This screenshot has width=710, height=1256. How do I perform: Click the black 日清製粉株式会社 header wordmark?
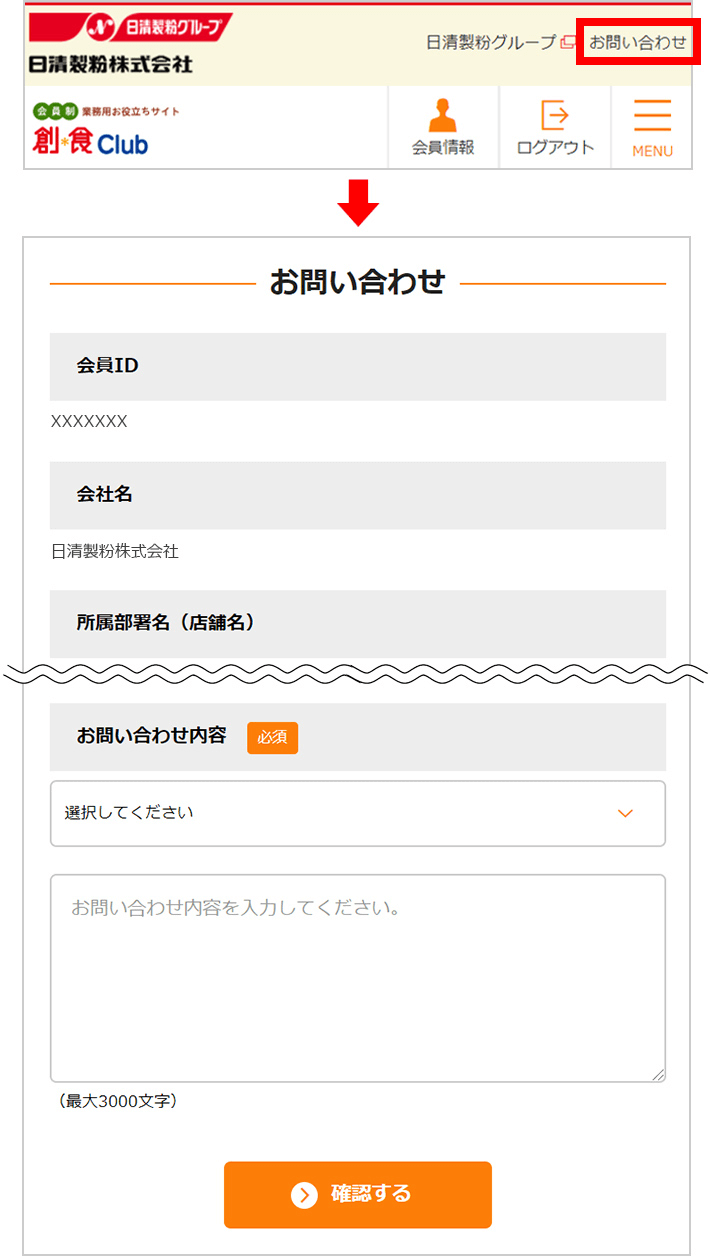(111, 64)
